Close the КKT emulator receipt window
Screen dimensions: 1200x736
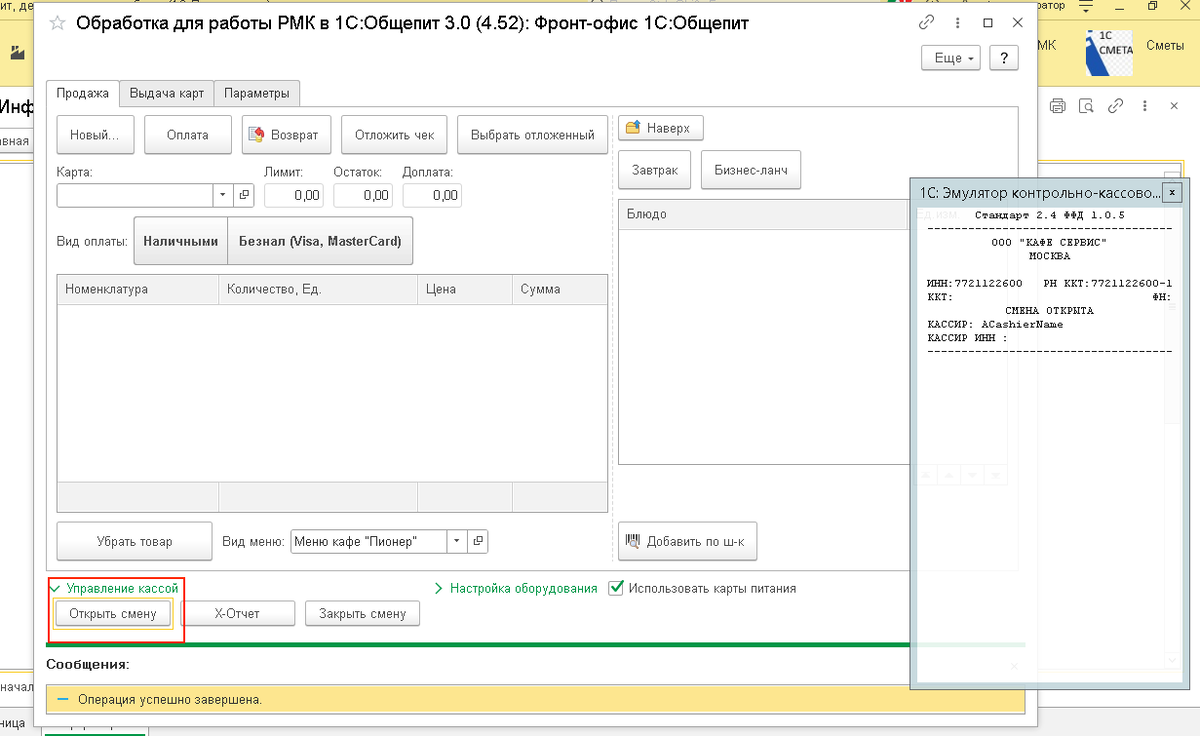[1174, 192]
